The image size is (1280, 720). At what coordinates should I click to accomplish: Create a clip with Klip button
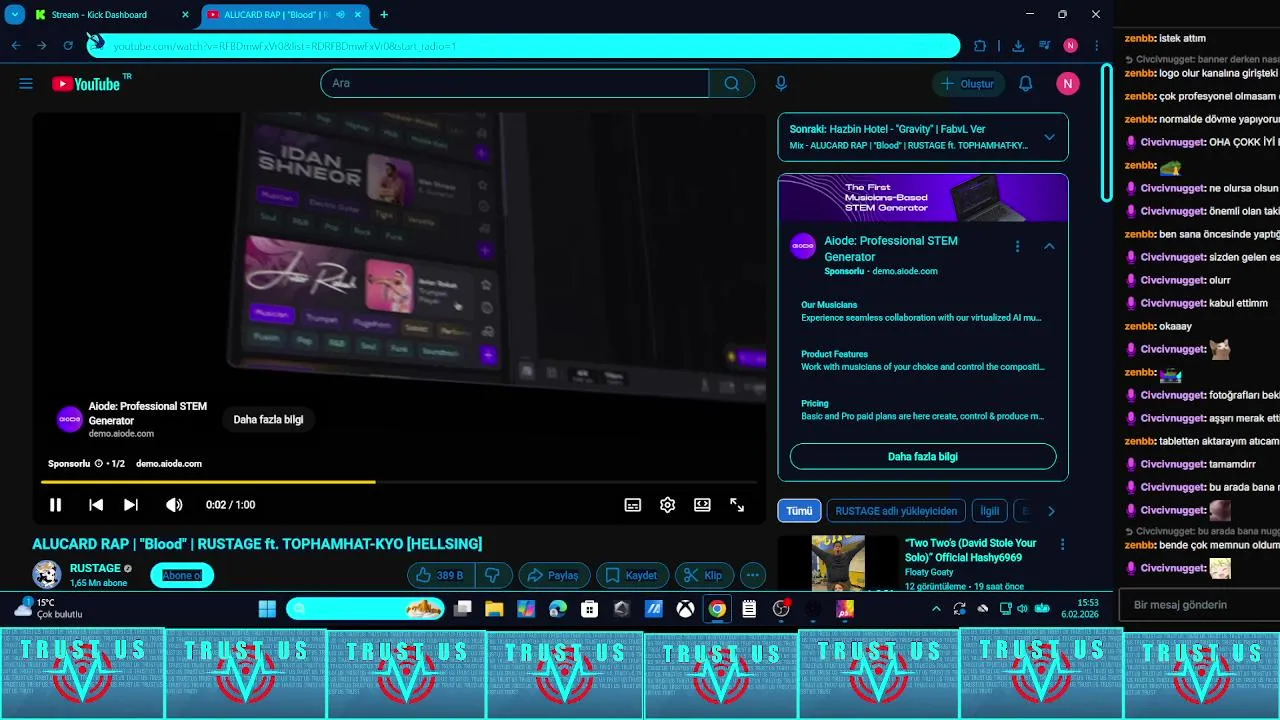click(705, 575)
